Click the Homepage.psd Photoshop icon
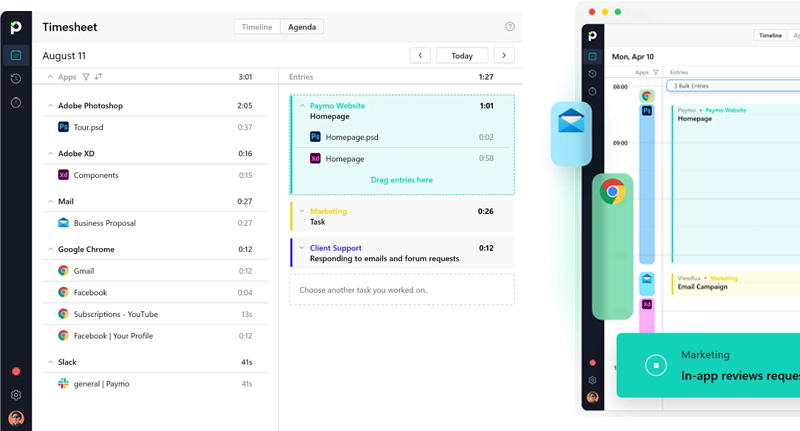 tap(315, 137)
